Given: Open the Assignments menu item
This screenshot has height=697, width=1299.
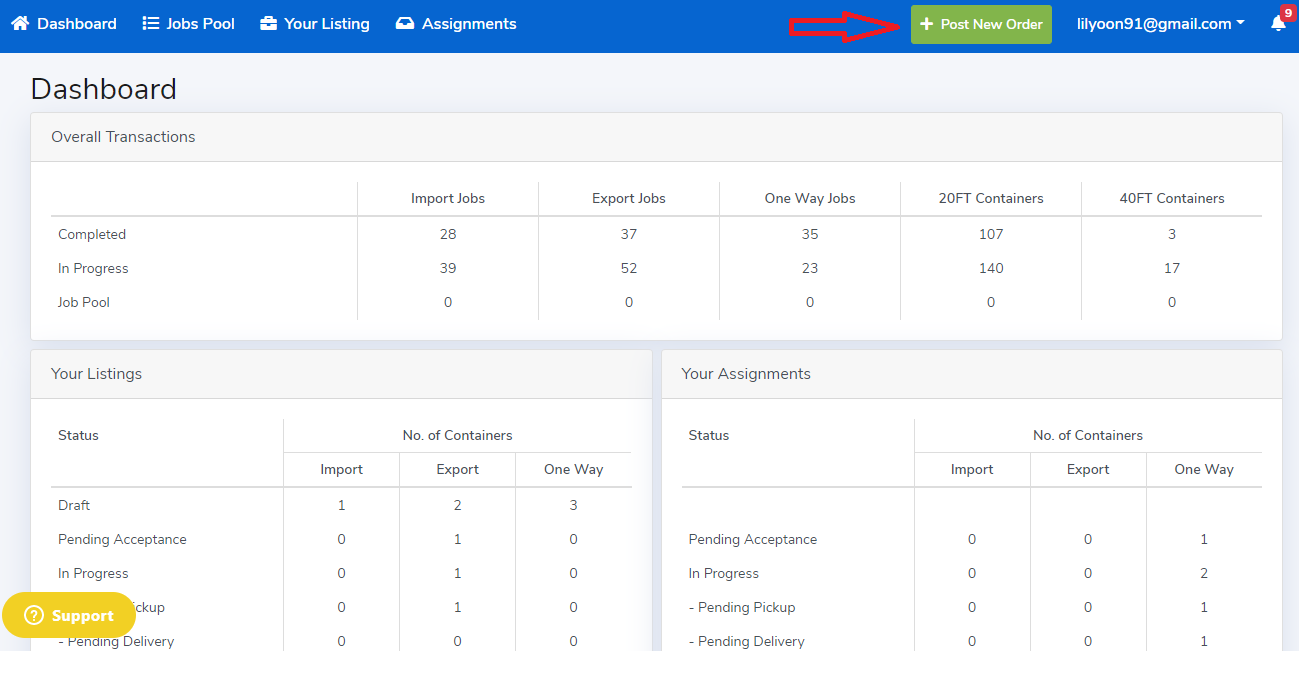Looking at the screenshot, I should tap(469, 23).
